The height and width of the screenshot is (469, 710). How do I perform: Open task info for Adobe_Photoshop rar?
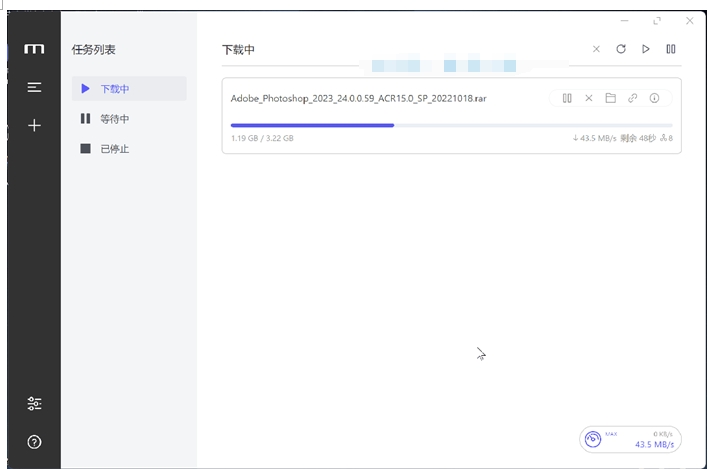[x=654, y=98]
